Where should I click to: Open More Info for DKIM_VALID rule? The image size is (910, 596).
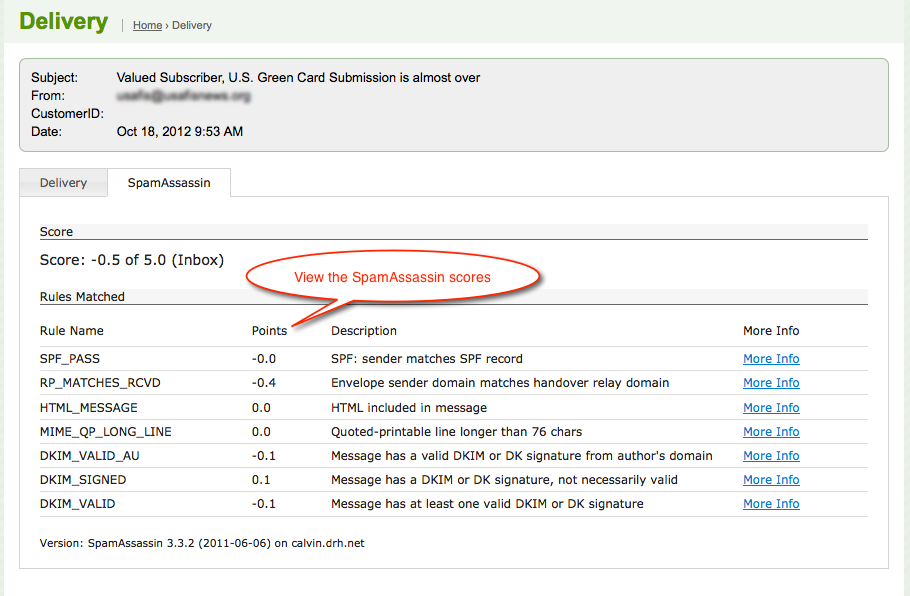click(770, 504)
